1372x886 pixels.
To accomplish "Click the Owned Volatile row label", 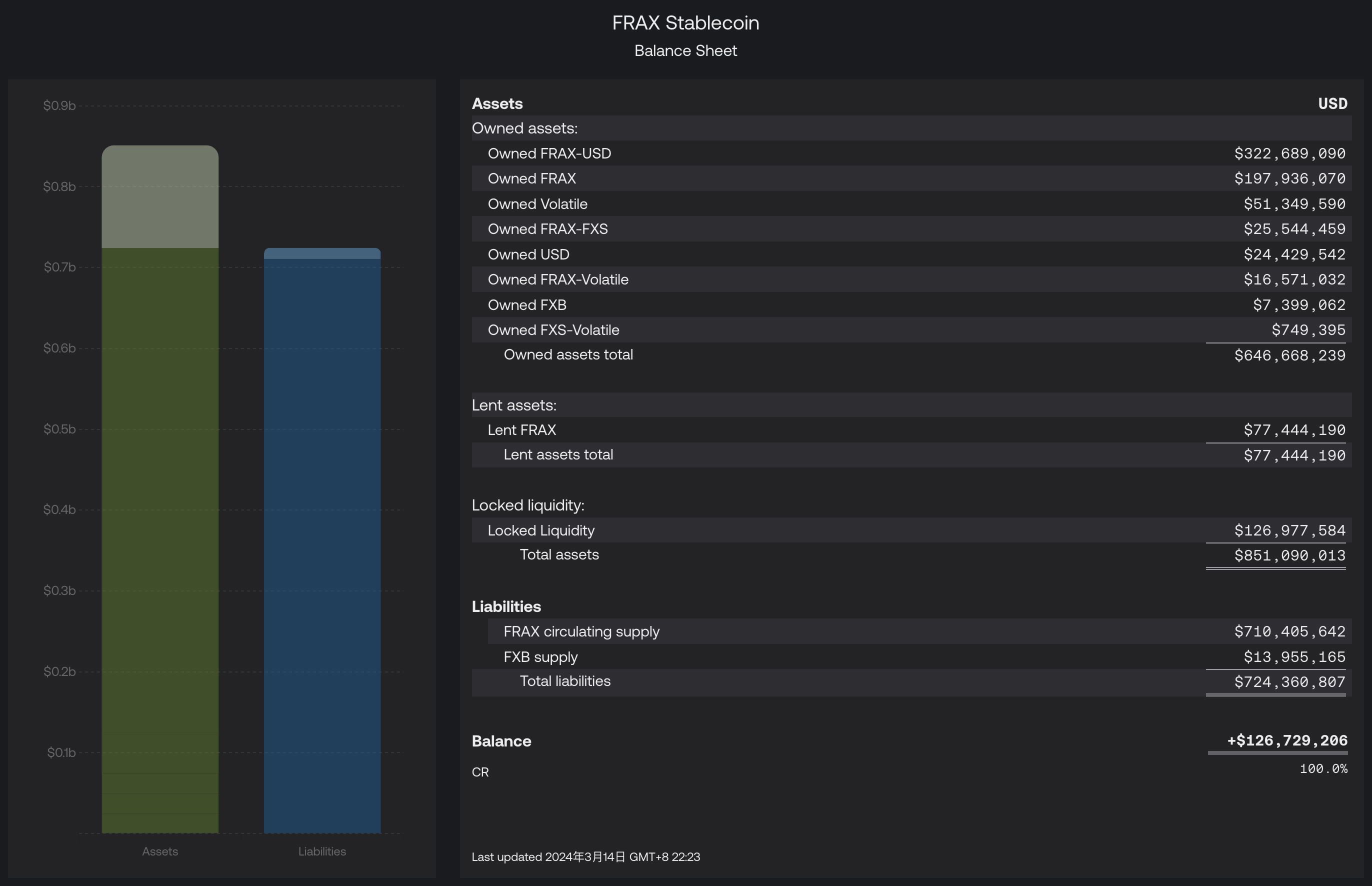I will [537, 204].
